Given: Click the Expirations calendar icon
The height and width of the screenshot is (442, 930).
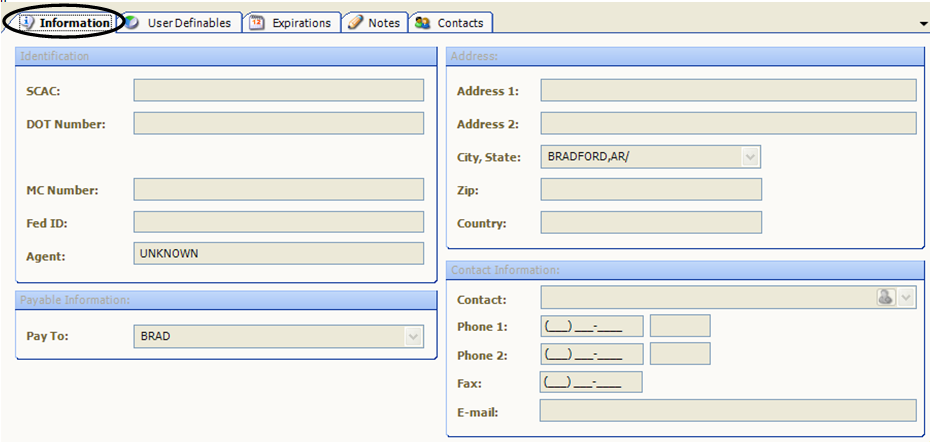Looking at the screenshot, I should coord(256,23).
